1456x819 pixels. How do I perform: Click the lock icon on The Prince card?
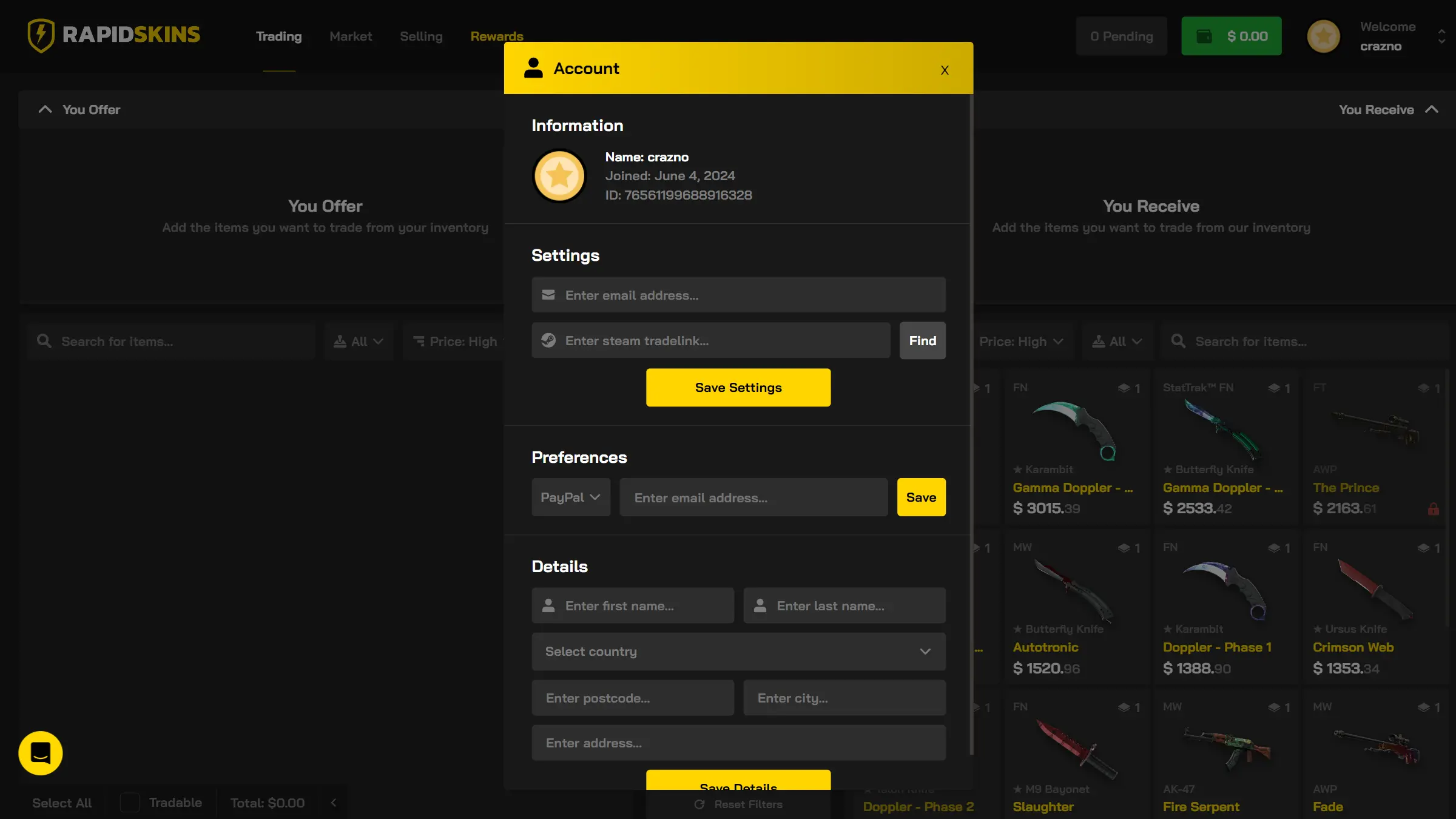click(x=1433, y=509)
